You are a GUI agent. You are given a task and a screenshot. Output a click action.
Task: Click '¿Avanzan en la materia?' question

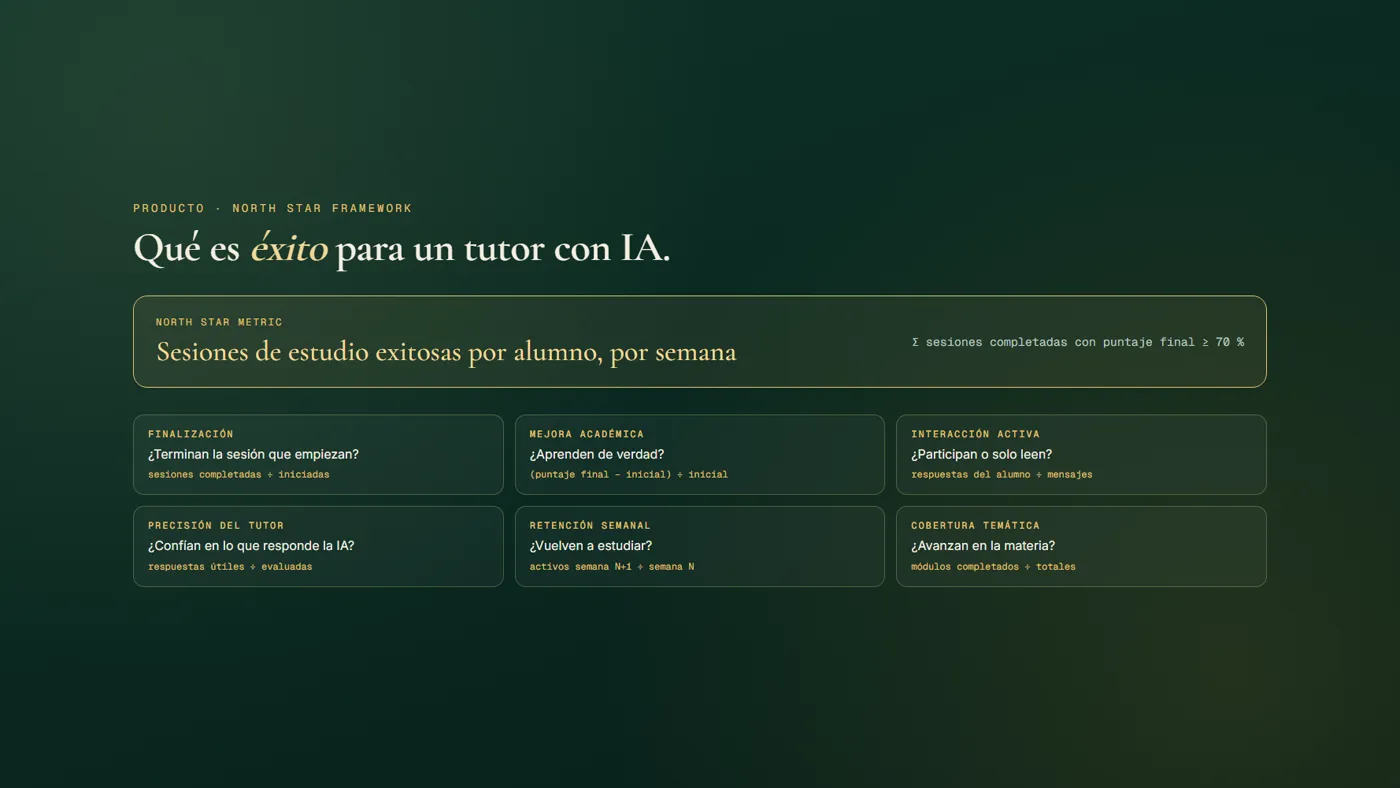point(983,546)
